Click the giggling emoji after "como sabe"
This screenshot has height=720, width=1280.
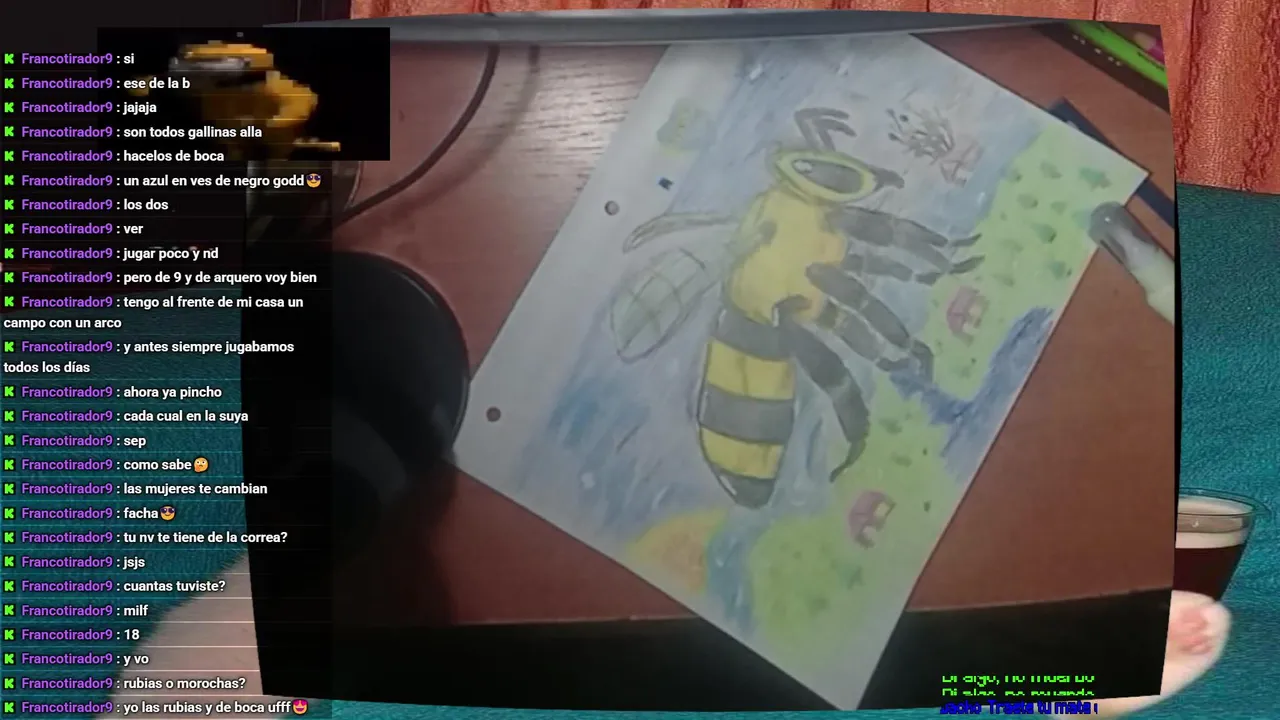pyautogui.click(x=201, y=465)
